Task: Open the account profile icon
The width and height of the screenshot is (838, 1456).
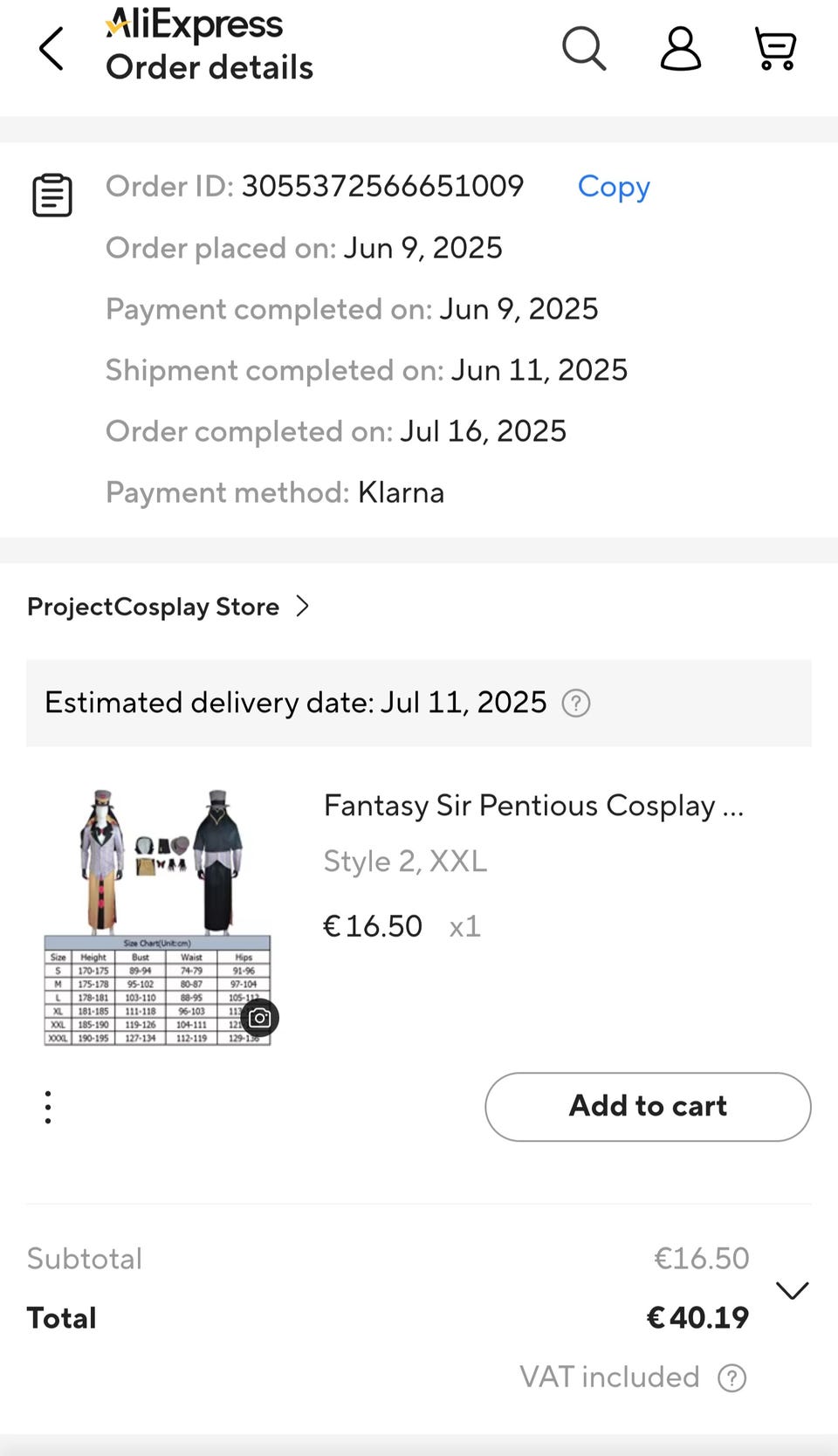Action: [x=680, y=48]
